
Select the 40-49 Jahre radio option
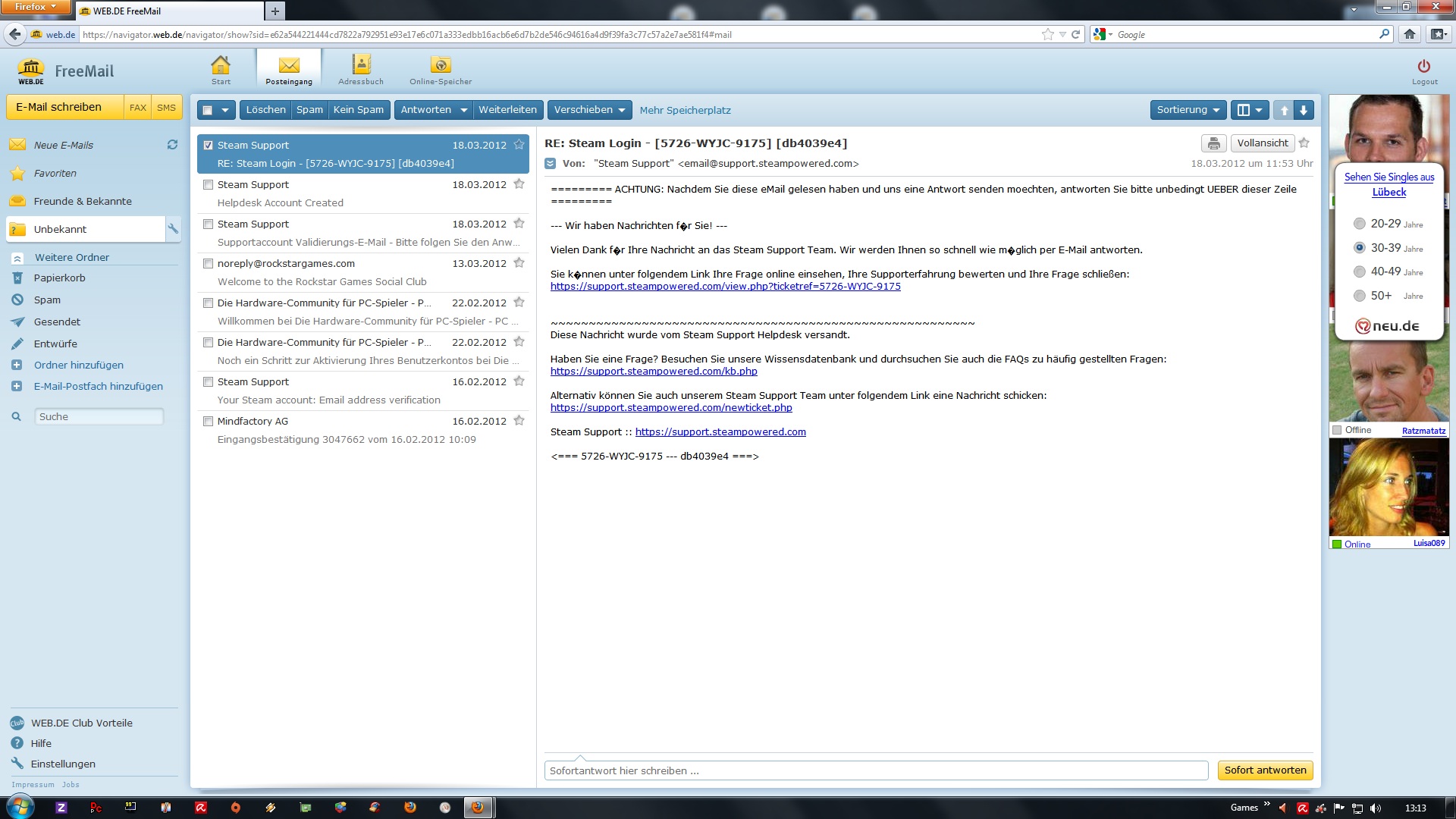(x=1359, y=271)
